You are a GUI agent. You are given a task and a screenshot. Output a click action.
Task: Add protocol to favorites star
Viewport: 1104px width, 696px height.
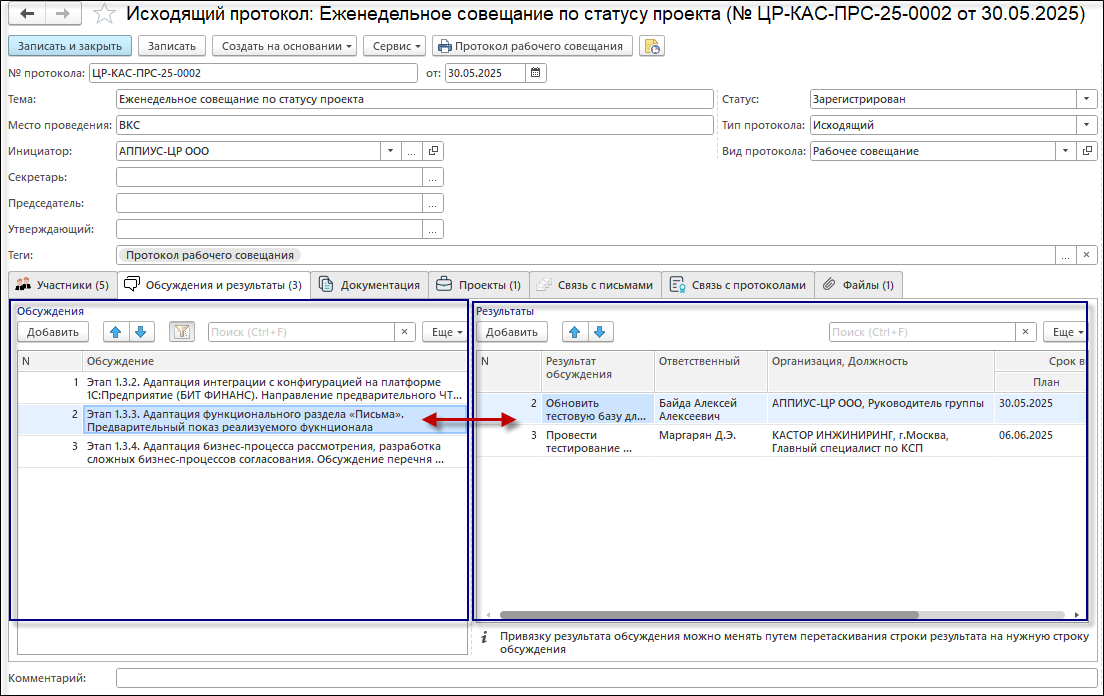[x=104, y=14]
